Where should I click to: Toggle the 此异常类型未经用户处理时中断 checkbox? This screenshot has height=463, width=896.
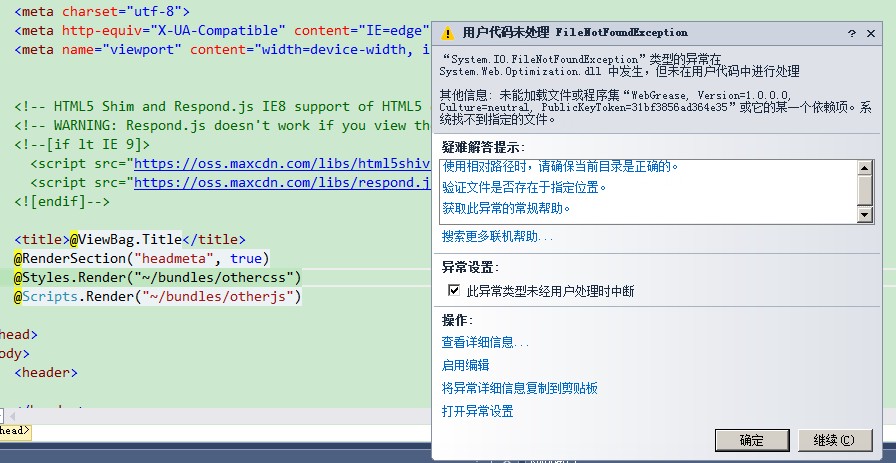click(x=454, y=291)
